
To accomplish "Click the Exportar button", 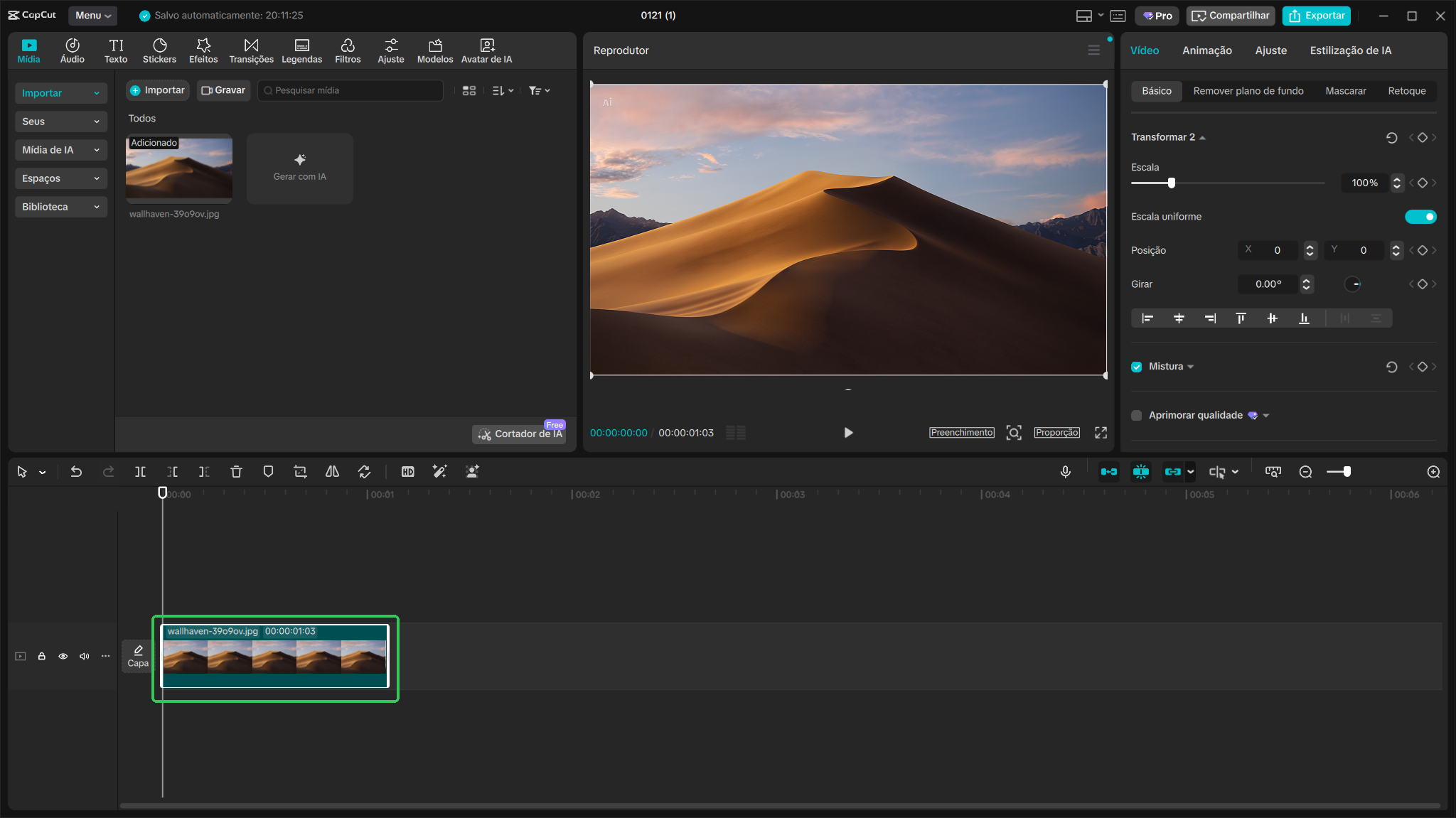I will 1316,16.
